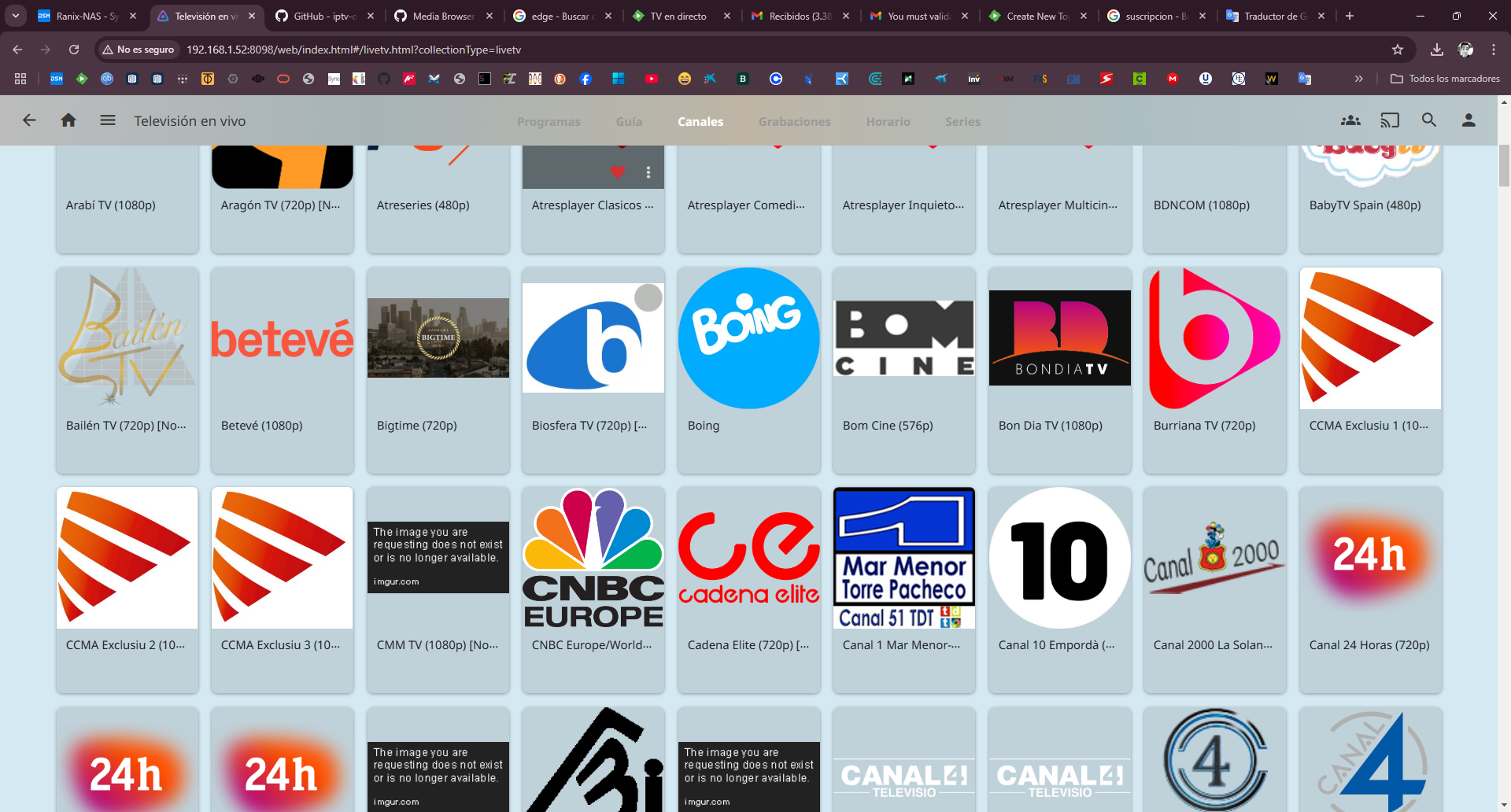Viewport: 1511px width, 812px height.
Task: Open the CNBC Europe channel logo
Action: [x=593, y=558]
